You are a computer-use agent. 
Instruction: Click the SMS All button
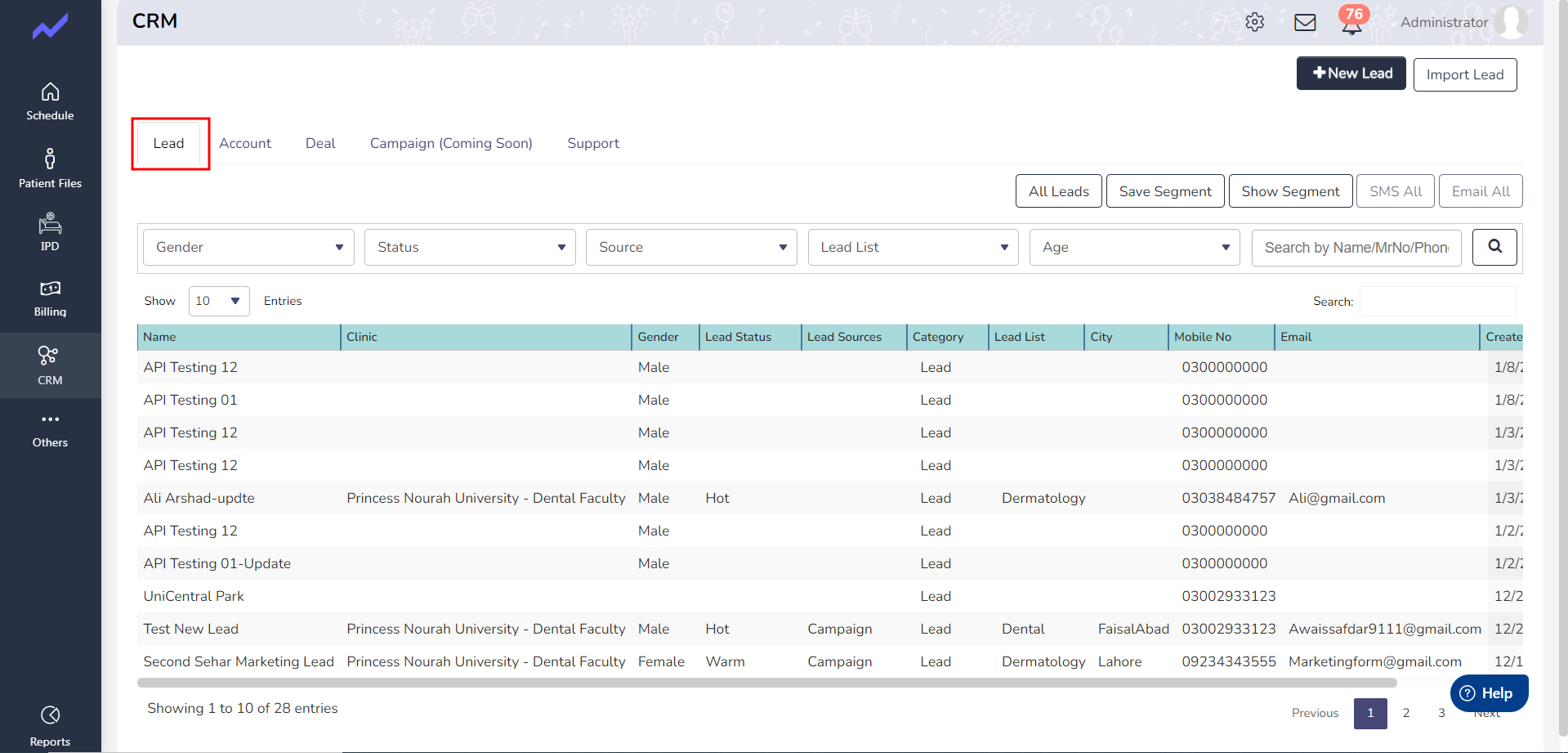1396,191
